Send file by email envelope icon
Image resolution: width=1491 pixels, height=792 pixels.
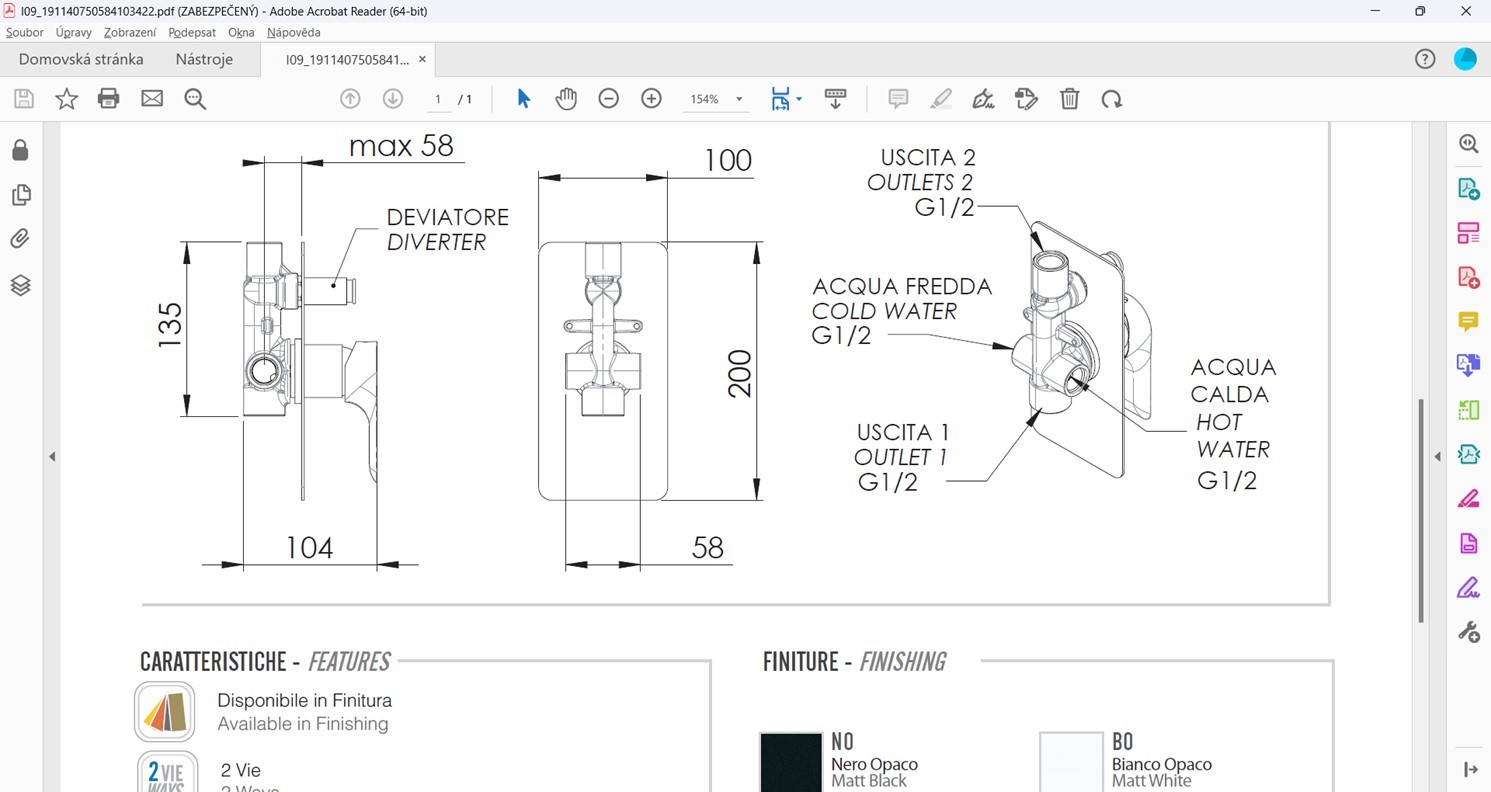tap(152, 99)
